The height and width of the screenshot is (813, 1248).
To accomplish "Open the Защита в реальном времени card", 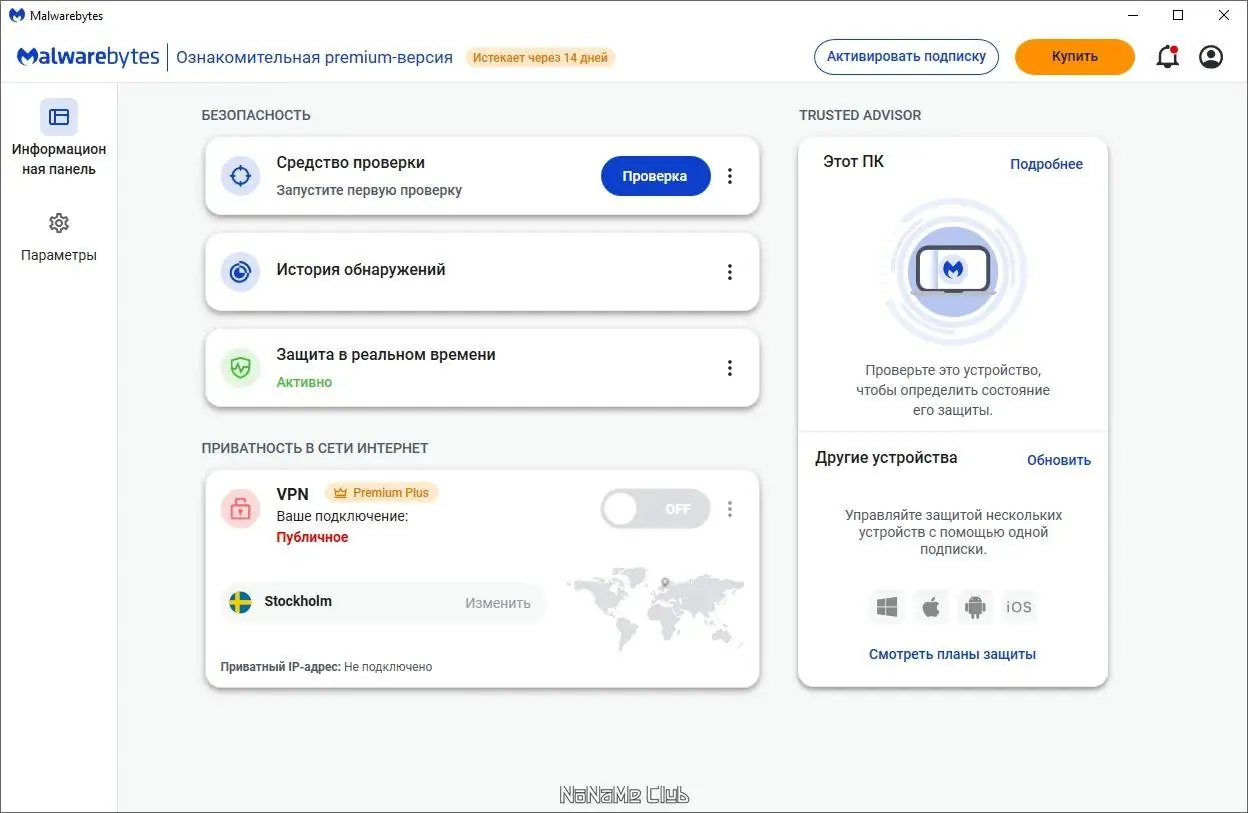I will click(482, 368).
